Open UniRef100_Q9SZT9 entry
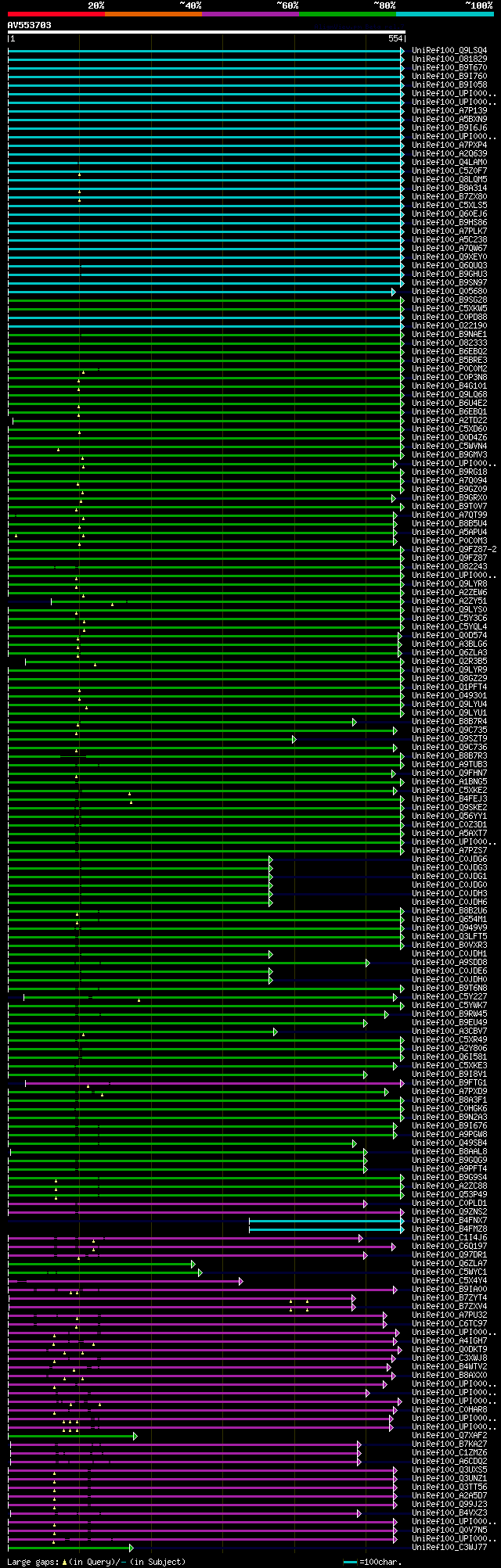The height and width of the screenshot is (1568, 501). 449,738
